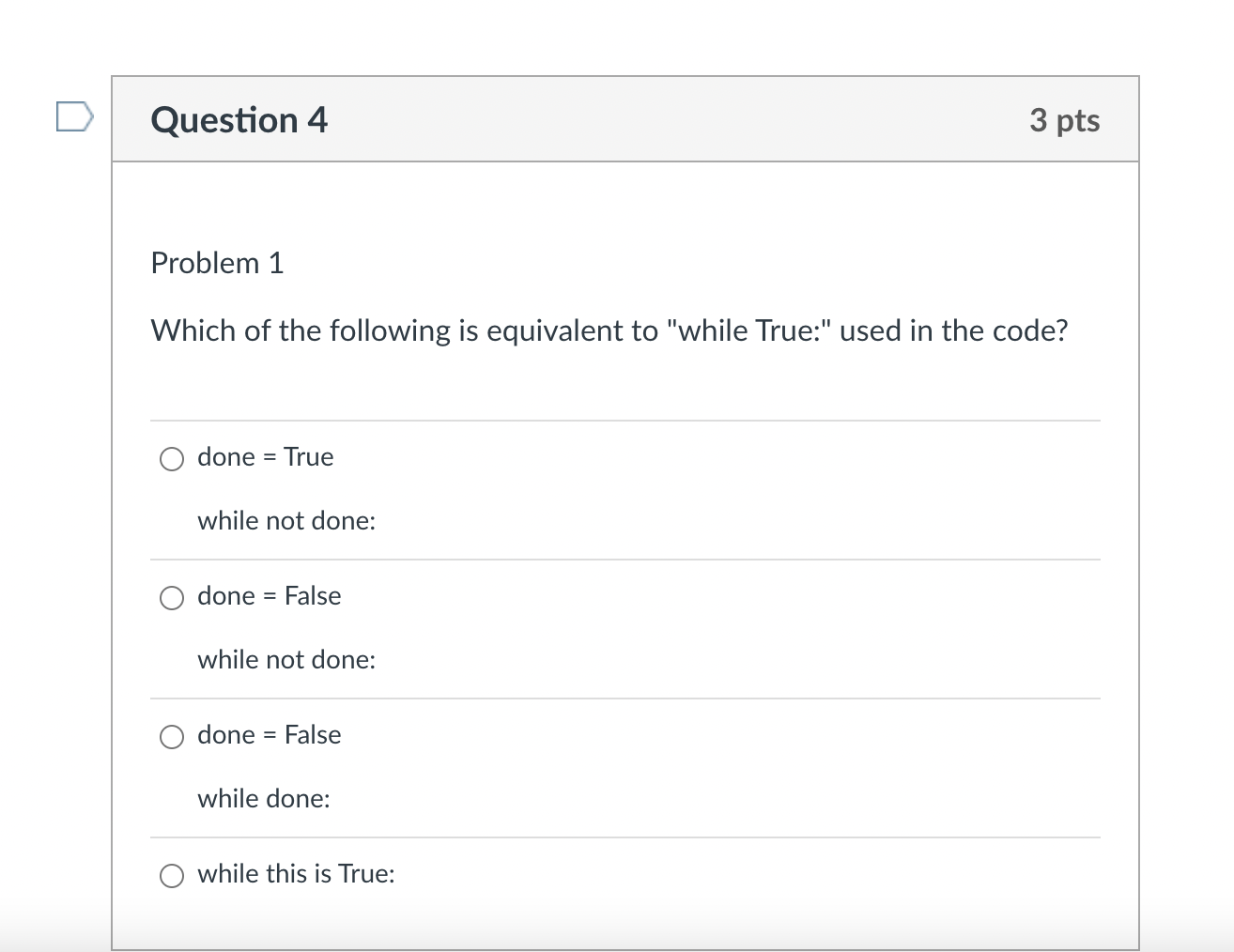Viewport: 1234px width, 952px height.
Task: Click the divider line above the first answer
Action: tap(625, 421)
